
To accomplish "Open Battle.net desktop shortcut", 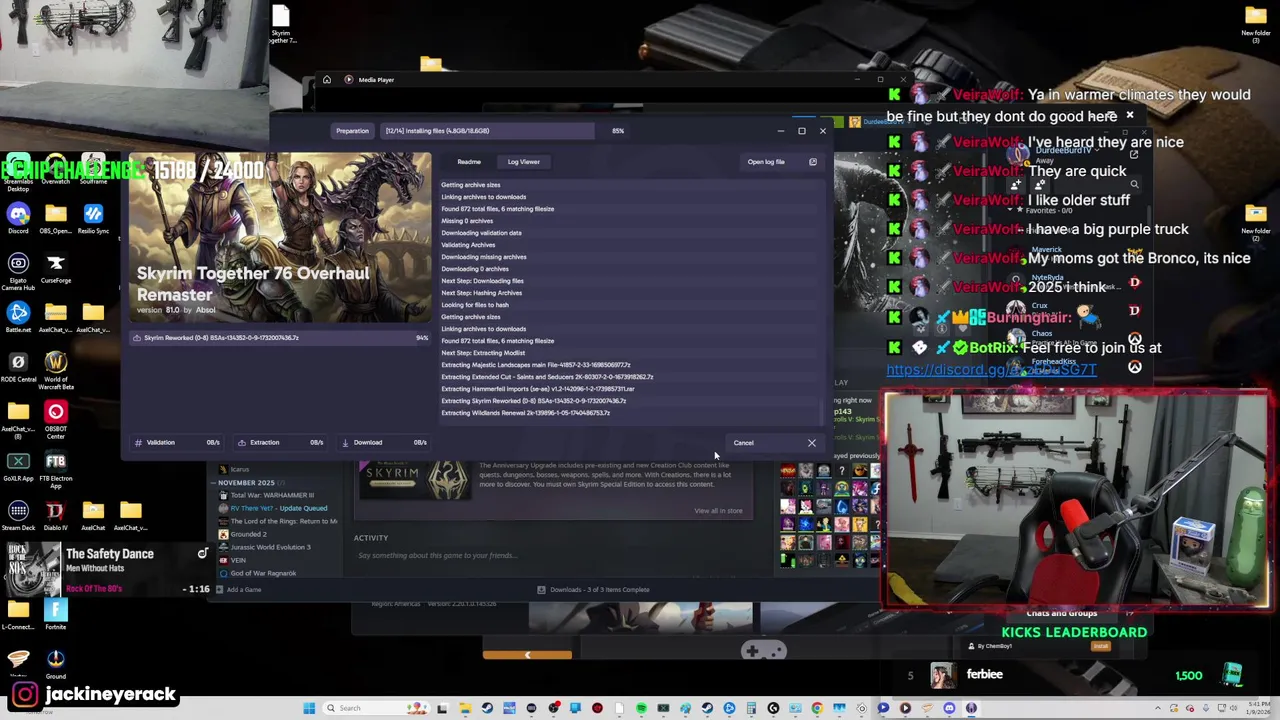I will click(18, 318).
